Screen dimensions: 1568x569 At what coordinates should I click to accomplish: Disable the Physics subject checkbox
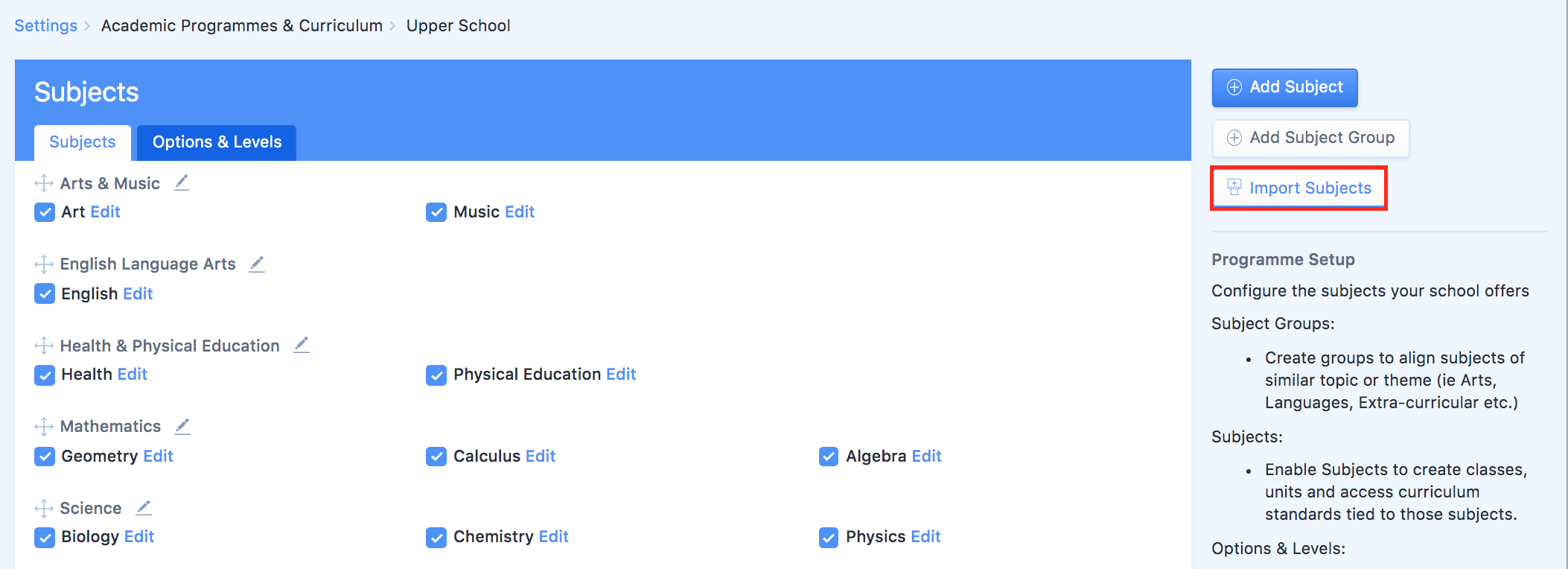pos(829,537)
